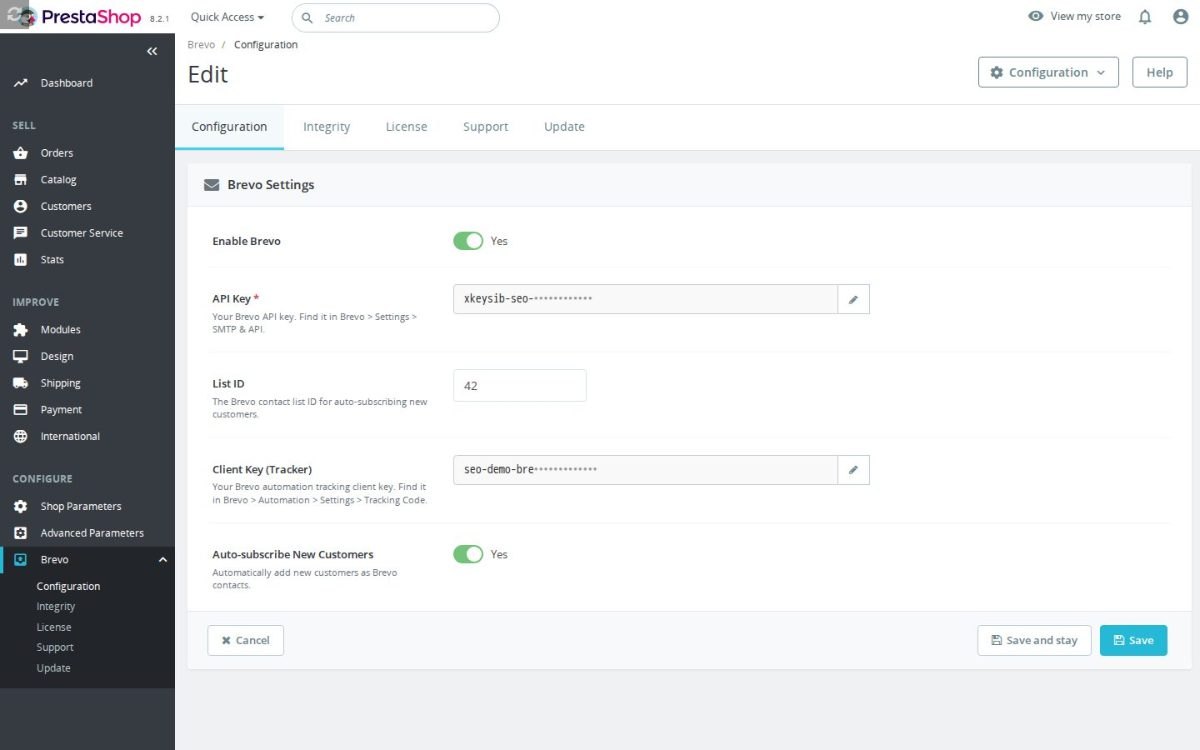The image size is (1200, 750).
Task: Switch to the Support tab
Action: 486,127
